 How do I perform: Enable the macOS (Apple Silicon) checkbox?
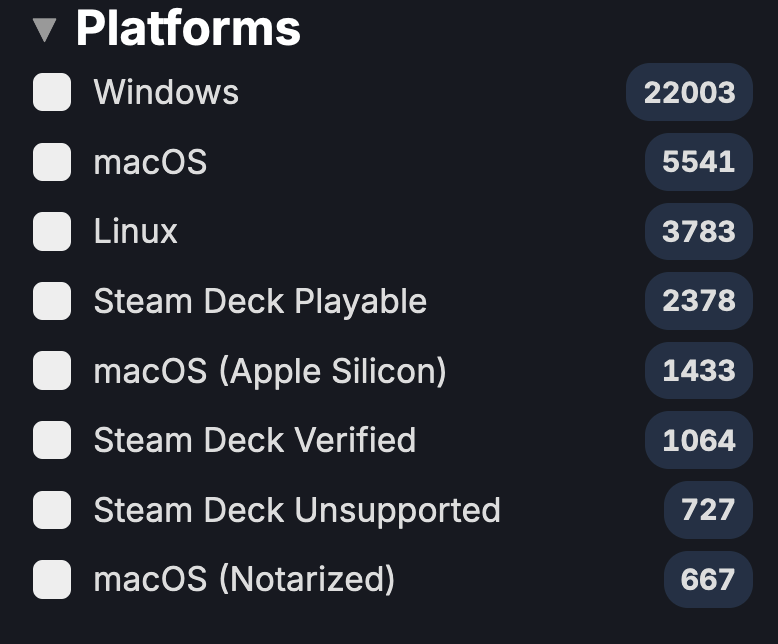(x=52, y=371)
